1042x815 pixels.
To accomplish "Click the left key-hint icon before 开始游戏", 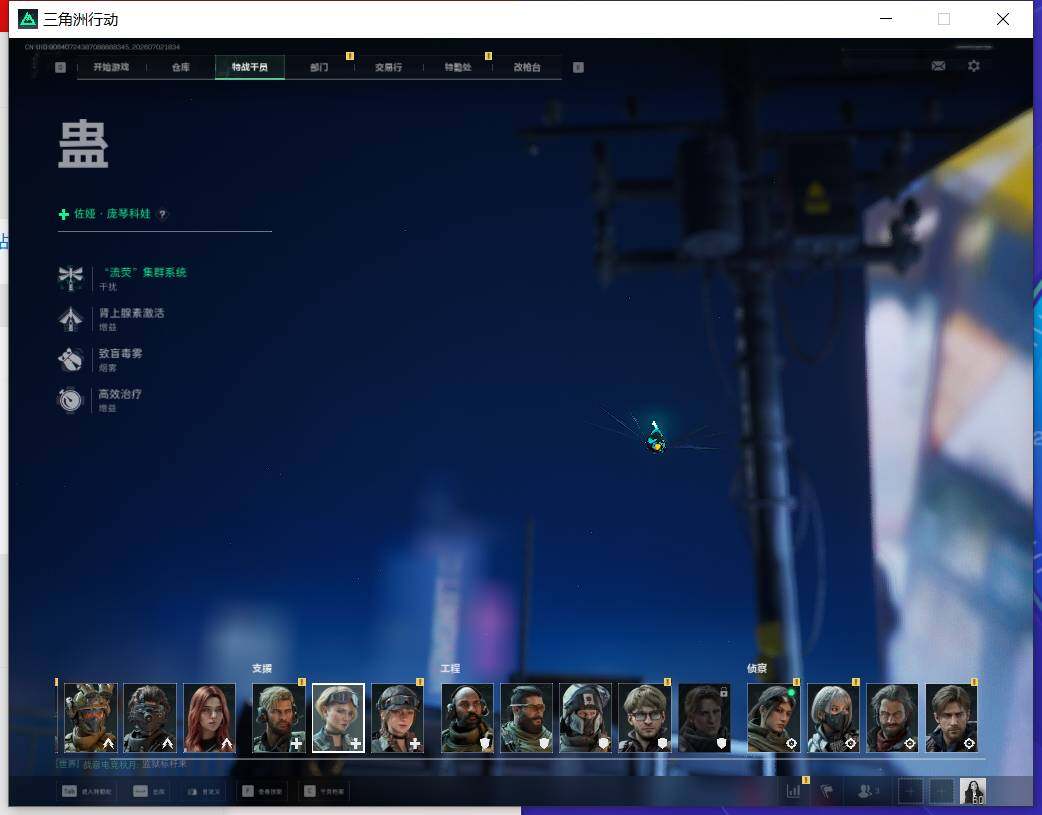I will pos(60,67).
